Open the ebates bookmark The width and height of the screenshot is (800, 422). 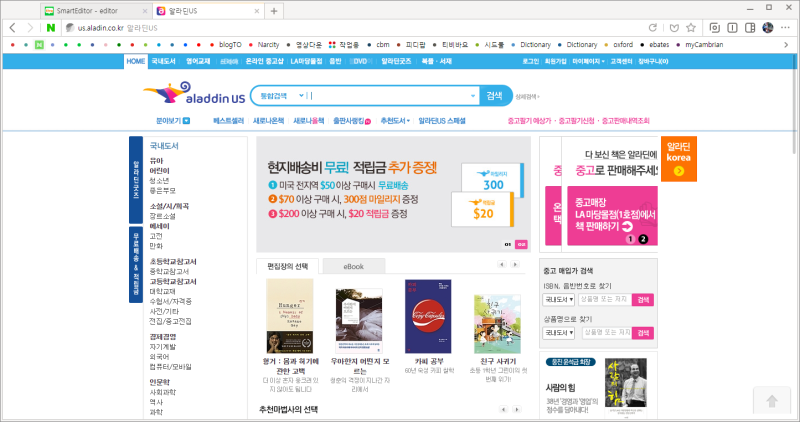[655, 44]
